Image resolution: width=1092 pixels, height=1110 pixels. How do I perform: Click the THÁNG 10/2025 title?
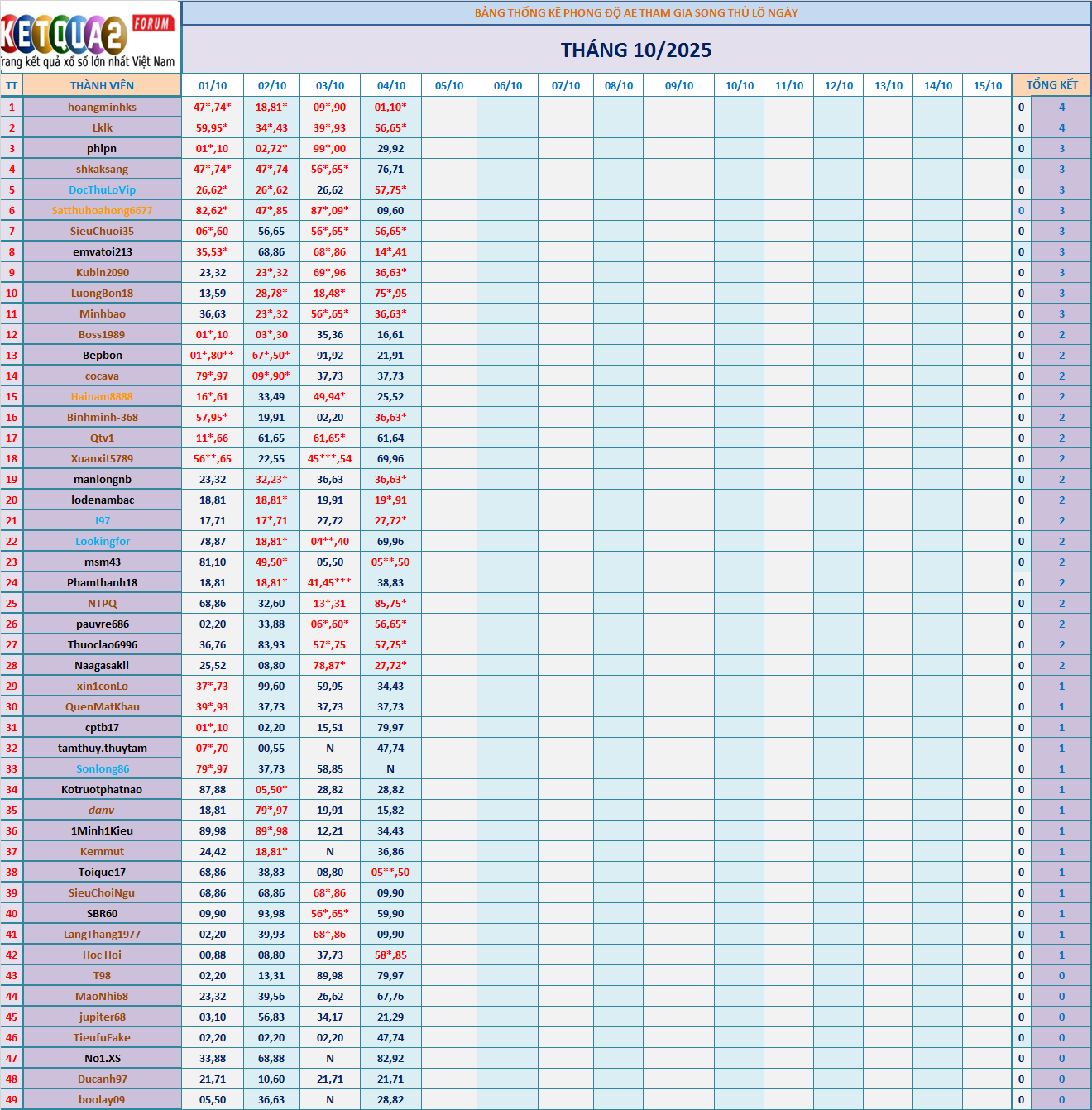(635, 50)
